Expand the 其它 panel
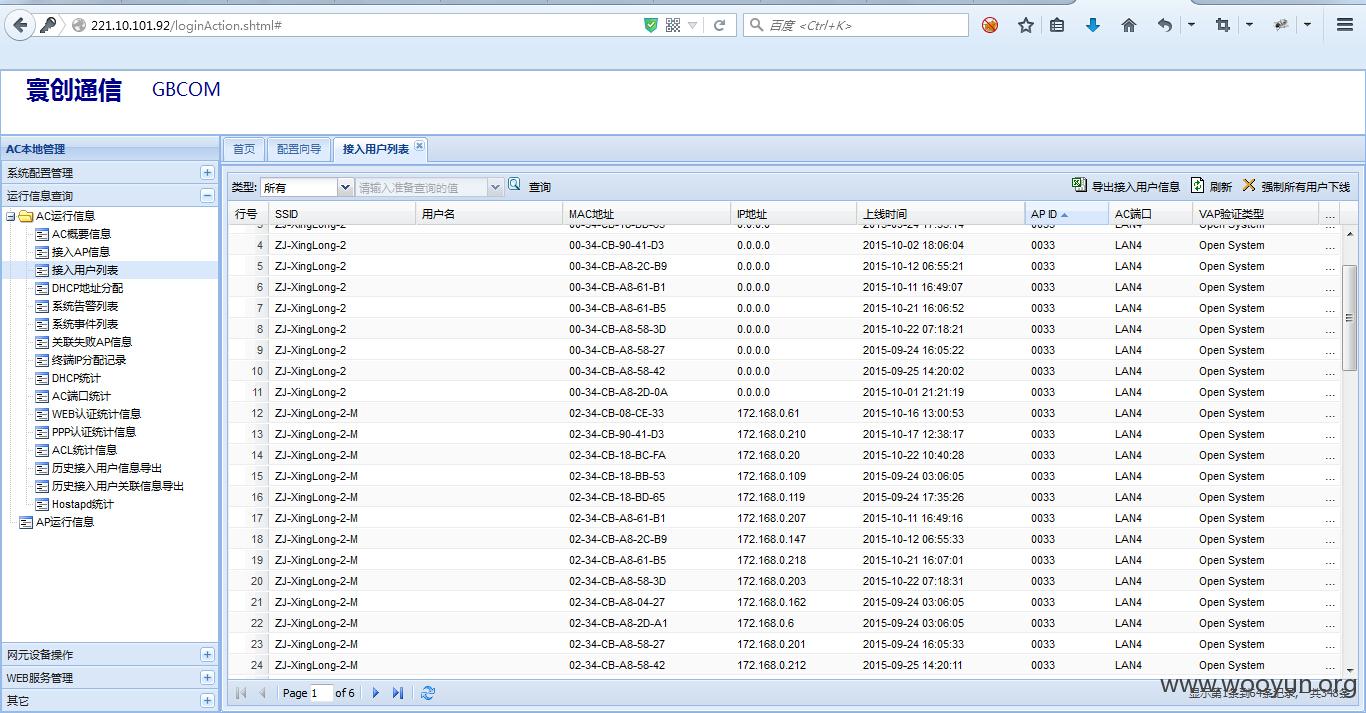1366x713 pixels. click(x=207, y=701)
